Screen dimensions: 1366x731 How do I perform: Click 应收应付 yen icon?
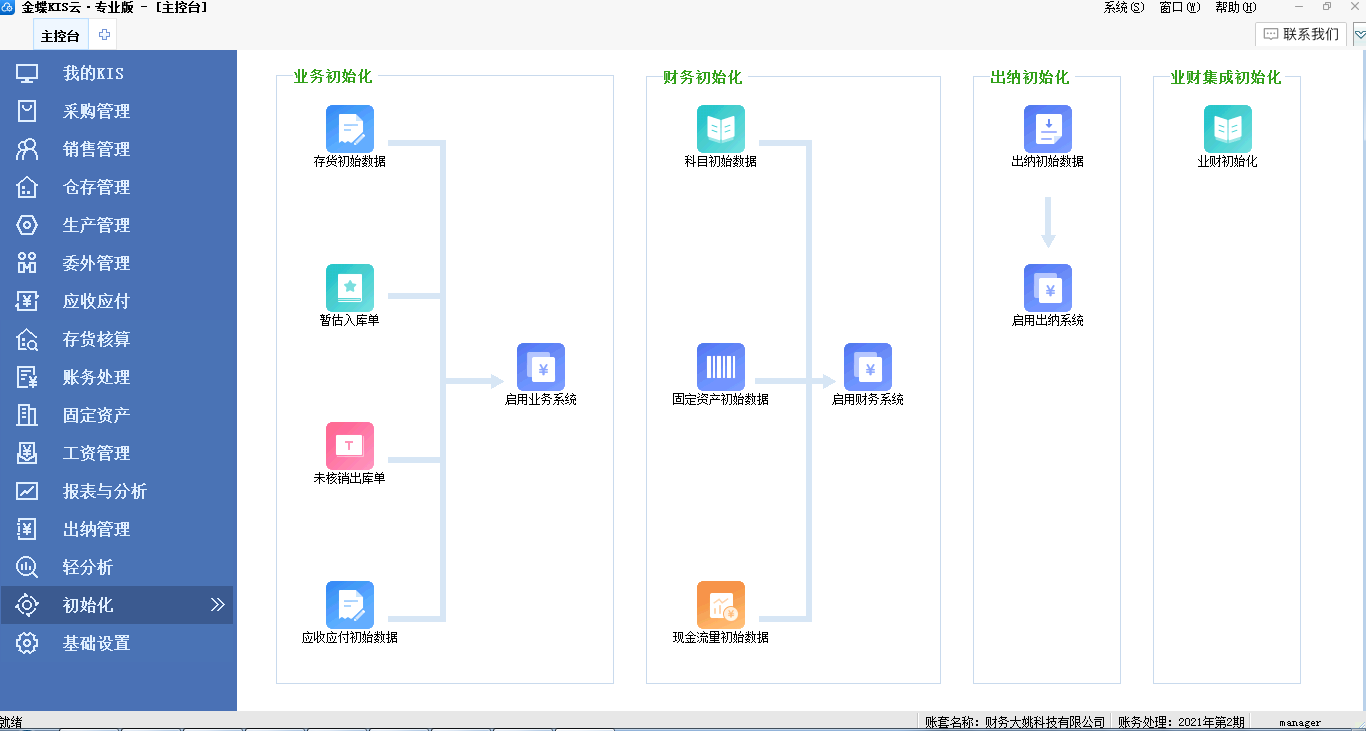[x=27, y=301]
